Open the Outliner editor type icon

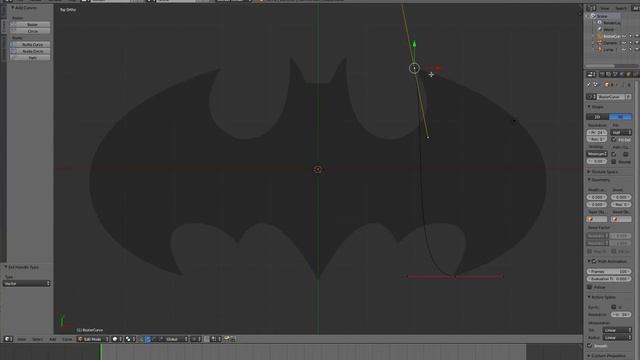[x=591, y=8]
